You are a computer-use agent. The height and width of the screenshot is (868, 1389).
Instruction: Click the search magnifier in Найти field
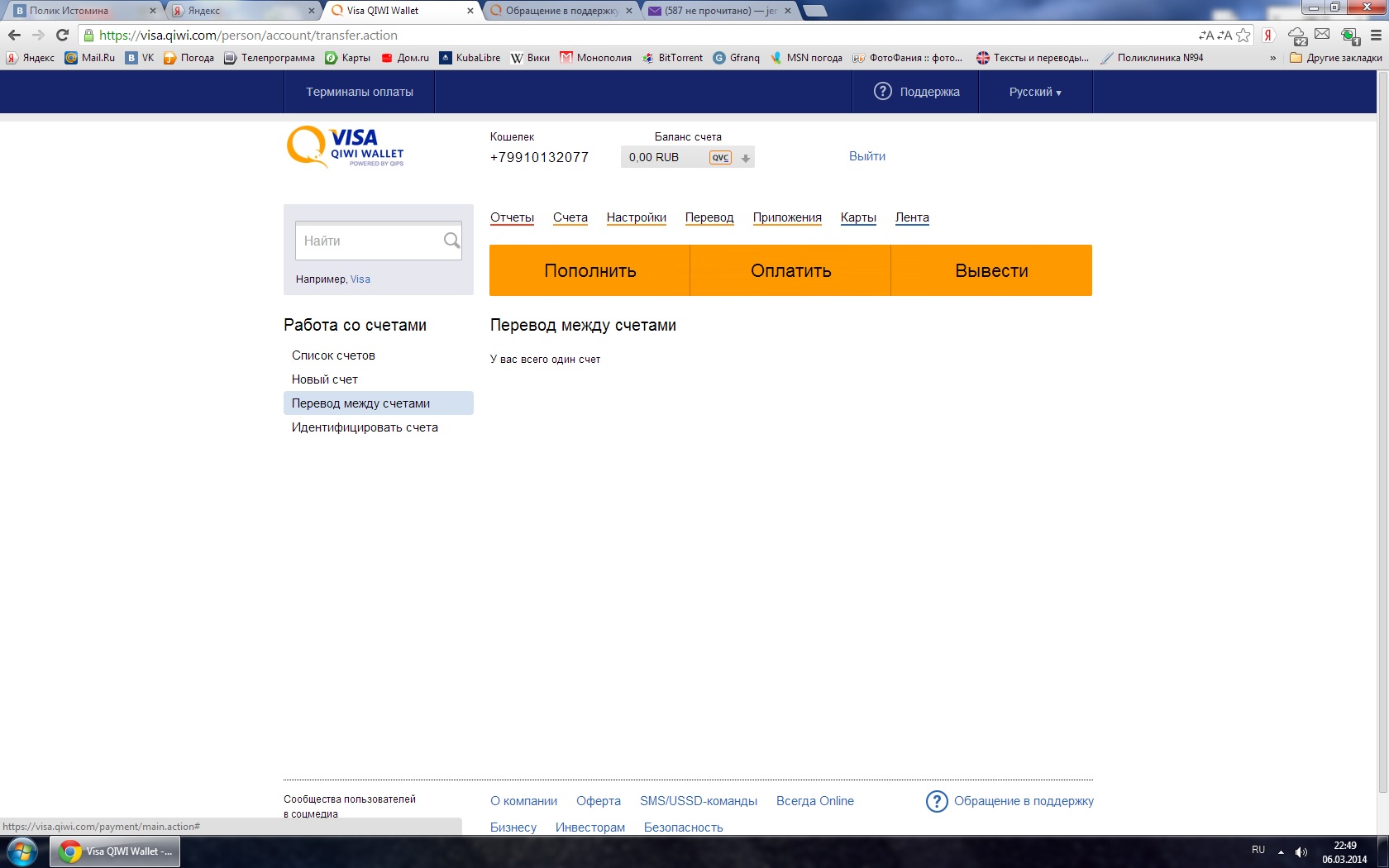coord(451,241)
